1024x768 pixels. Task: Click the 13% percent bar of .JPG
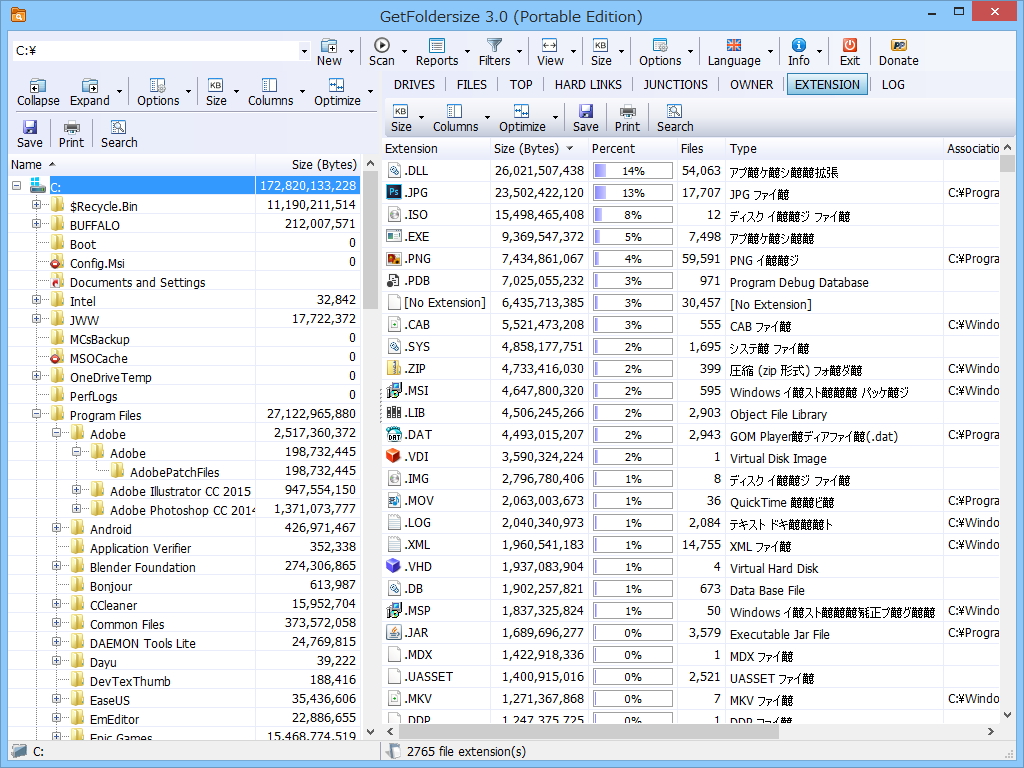(x=633, y=193)
